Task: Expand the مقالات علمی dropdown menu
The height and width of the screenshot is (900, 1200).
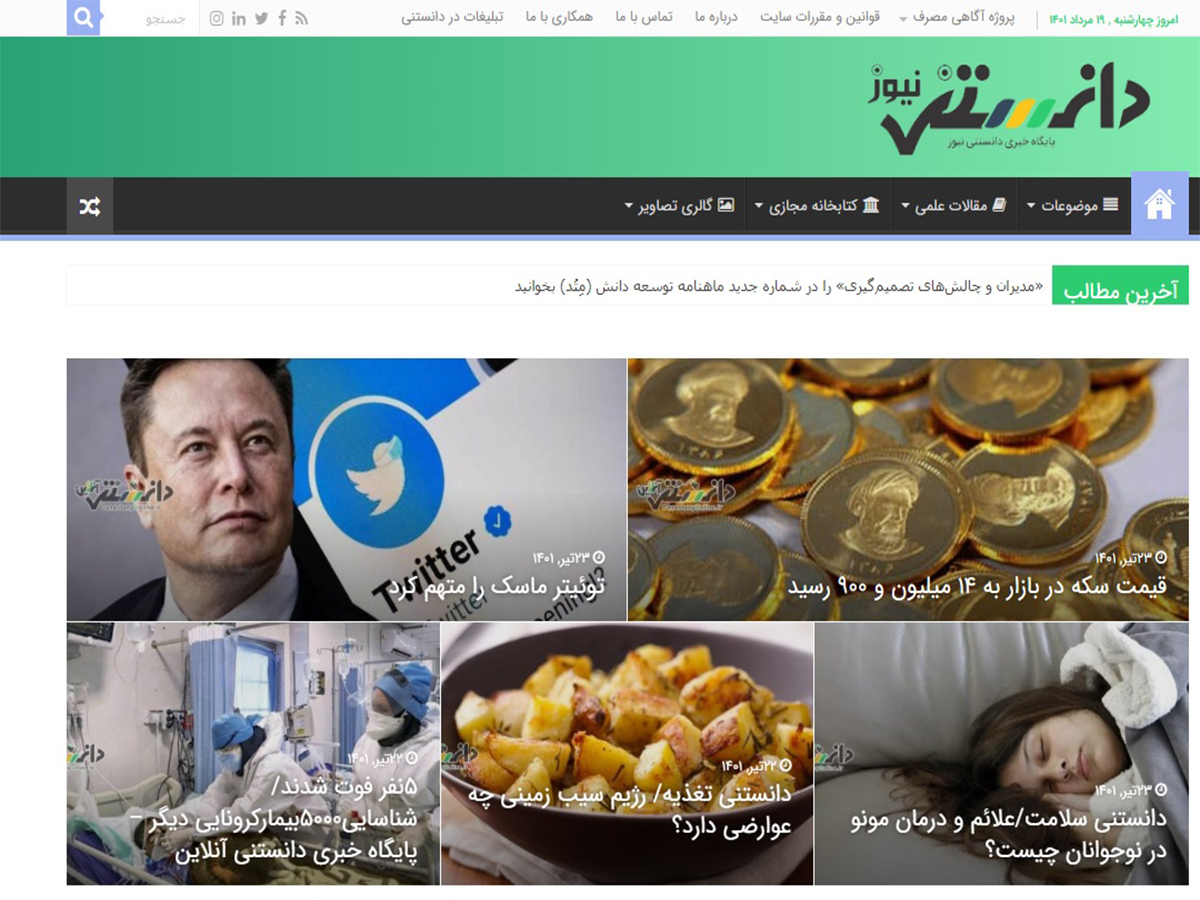Action: coord(955,206)
